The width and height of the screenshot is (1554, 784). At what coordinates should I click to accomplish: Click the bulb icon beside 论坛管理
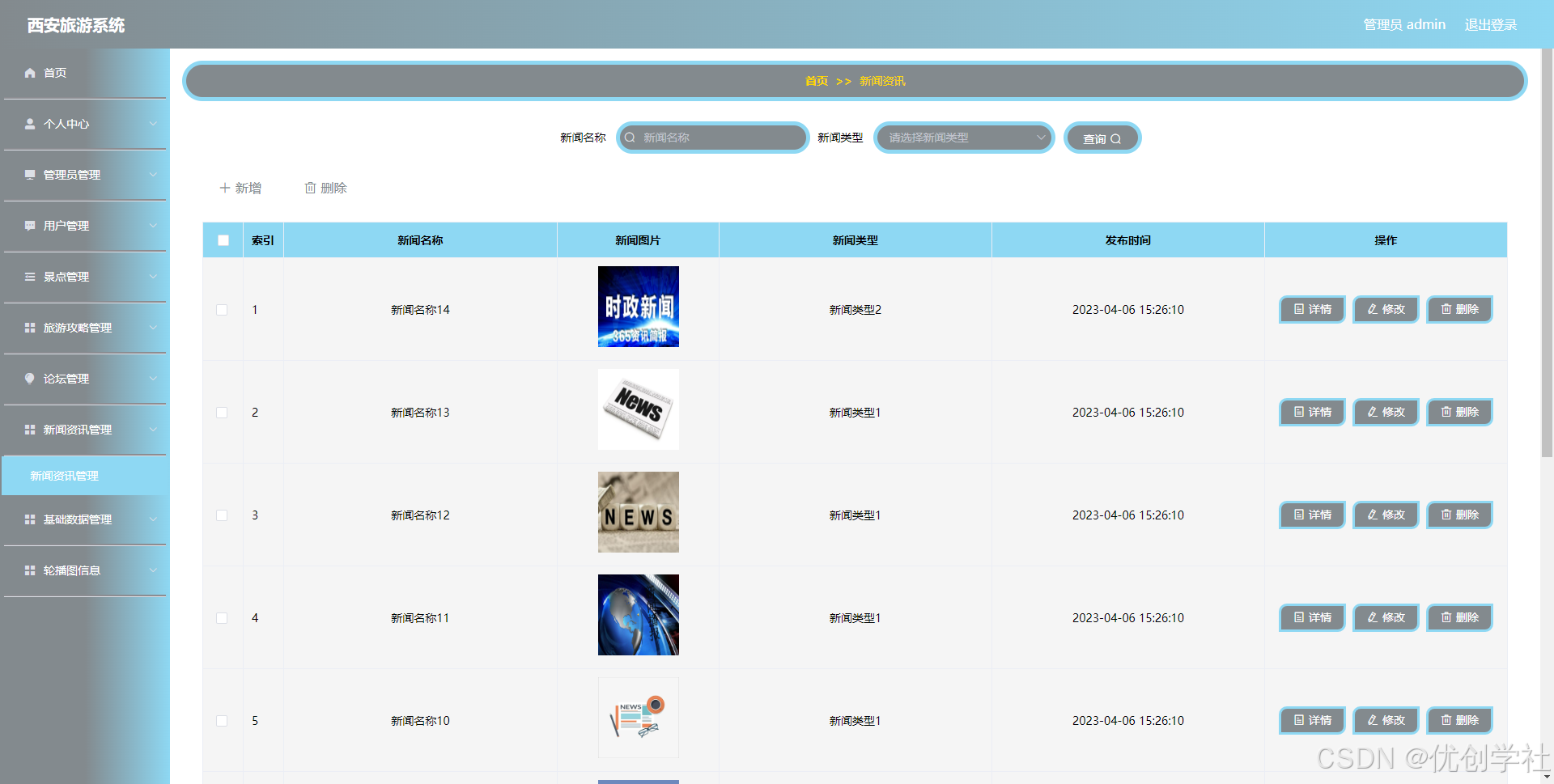[30, 379]
